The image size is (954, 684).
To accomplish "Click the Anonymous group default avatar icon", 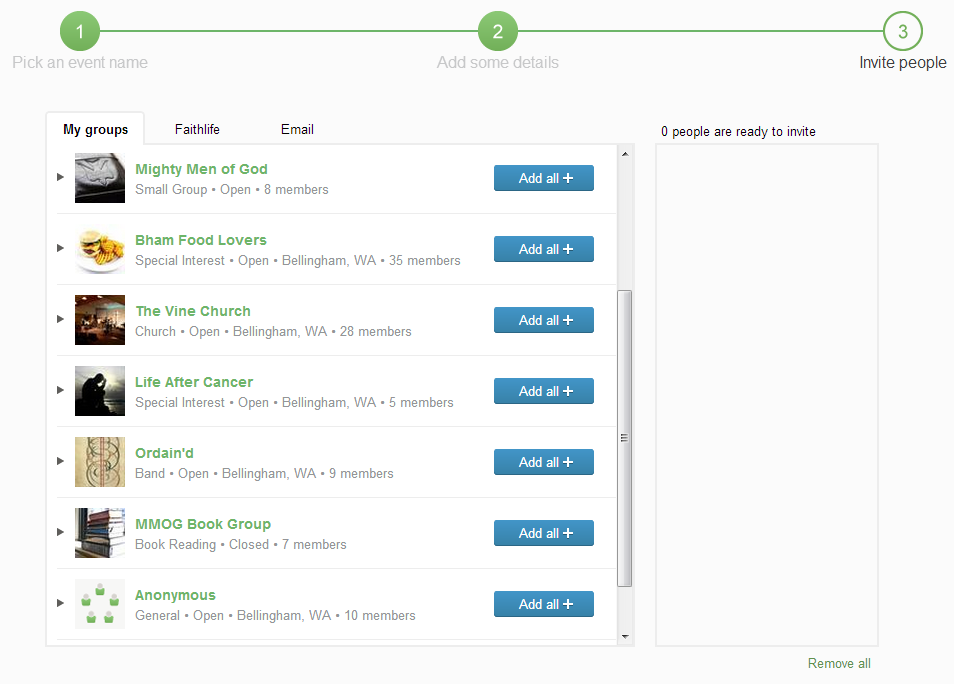I will pyautogui.click(x=100, y=604).
